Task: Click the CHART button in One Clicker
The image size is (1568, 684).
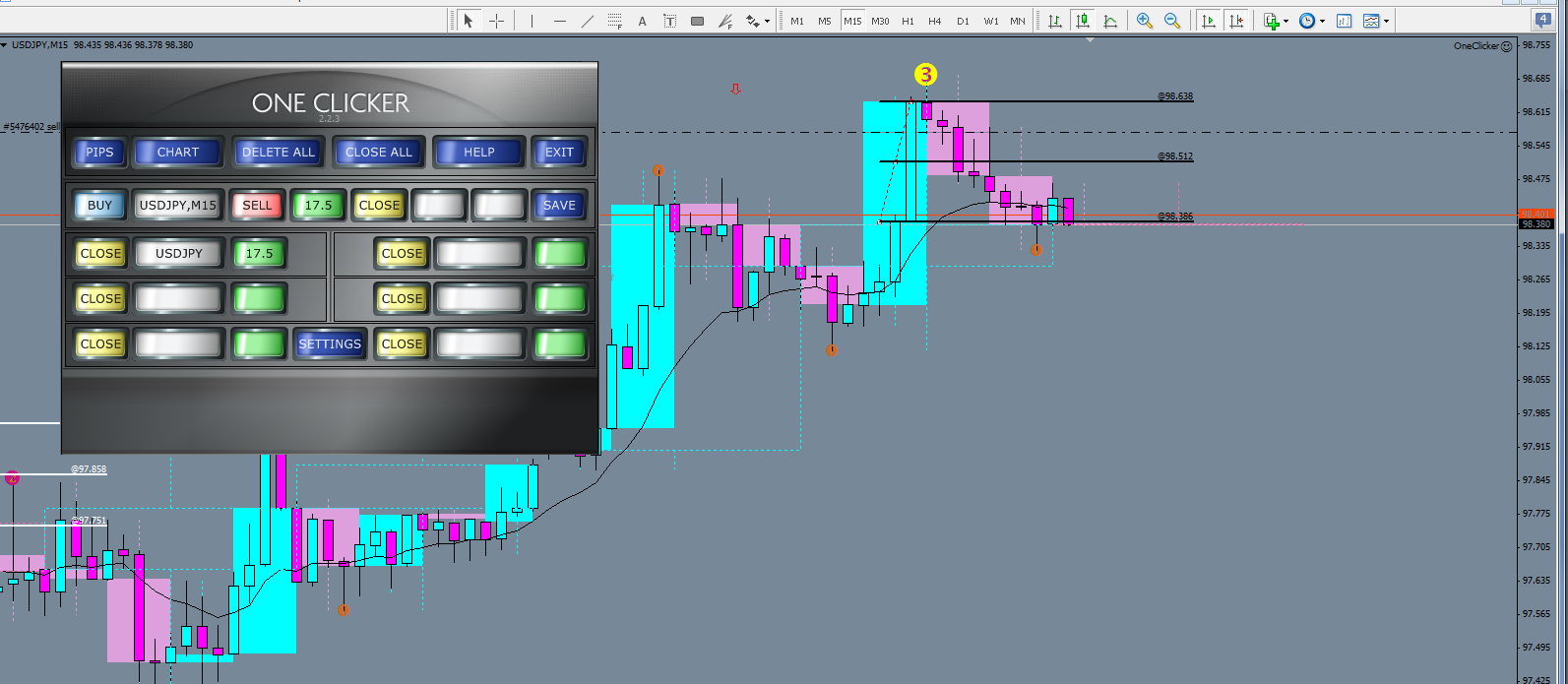Action: point(178,152)
